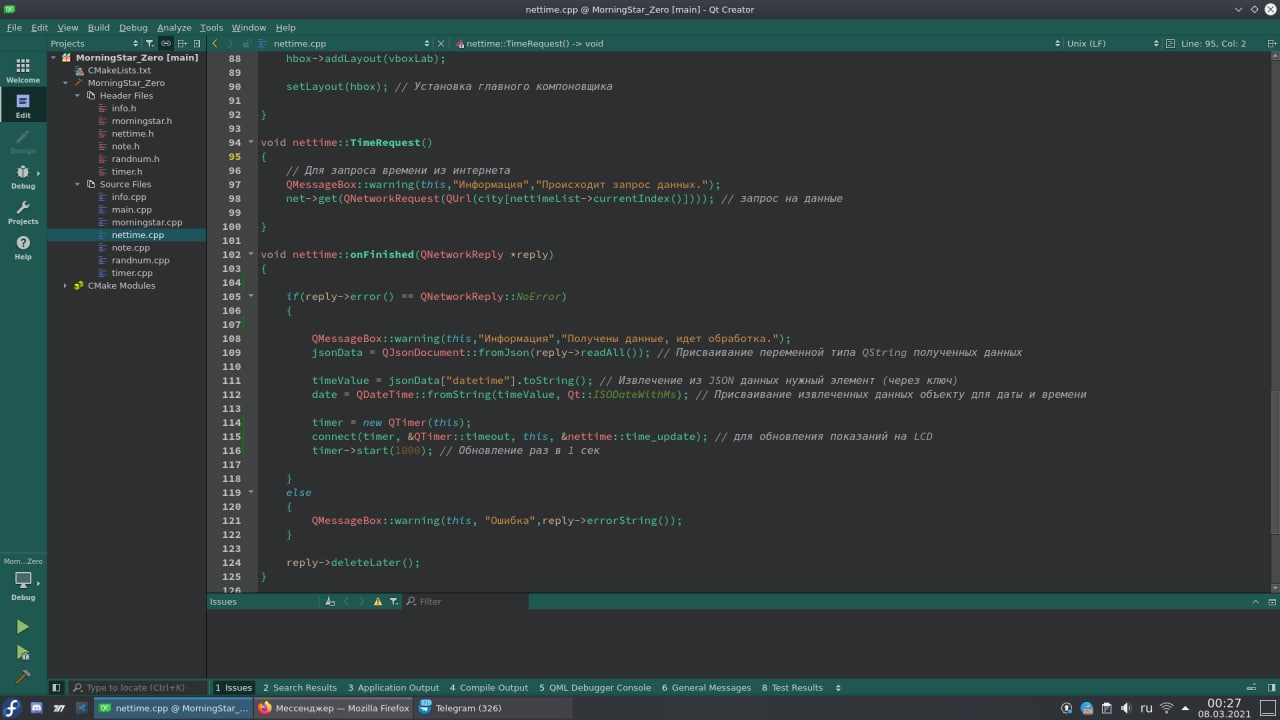Image resolution: width=1280 pixels, height=720 pixels.
Task: Click the filter tree icon in Projects pane
Action: (x=150, y=43)
